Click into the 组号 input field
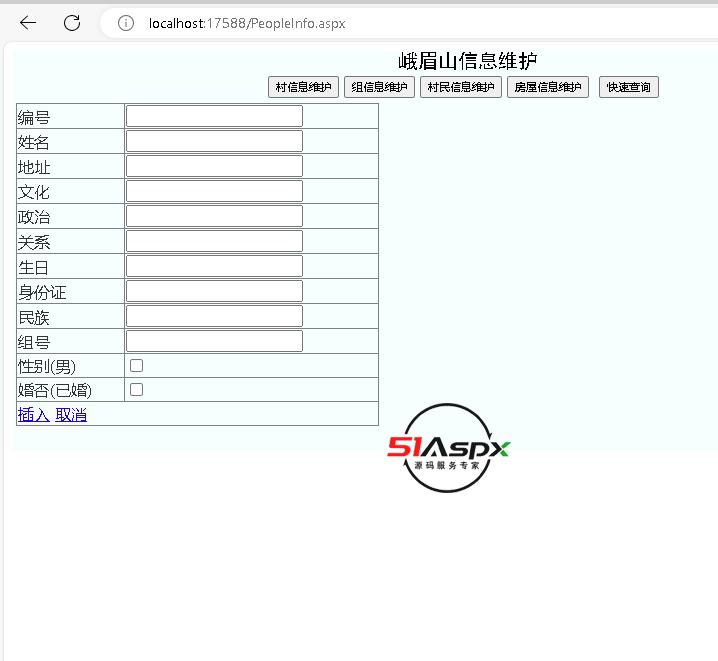The image size is (718, 661). coord(214,341)
